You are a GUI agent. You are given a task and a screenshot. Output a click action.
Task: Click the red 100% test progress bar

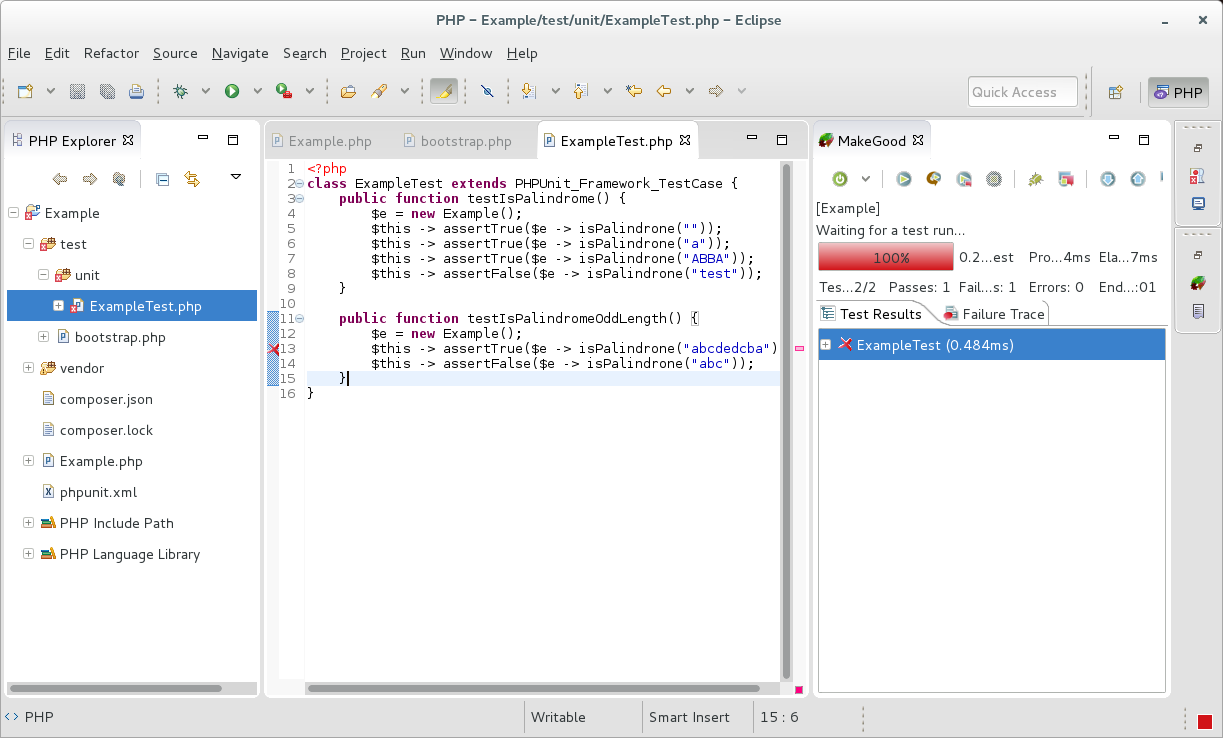(x=885, y=257)
